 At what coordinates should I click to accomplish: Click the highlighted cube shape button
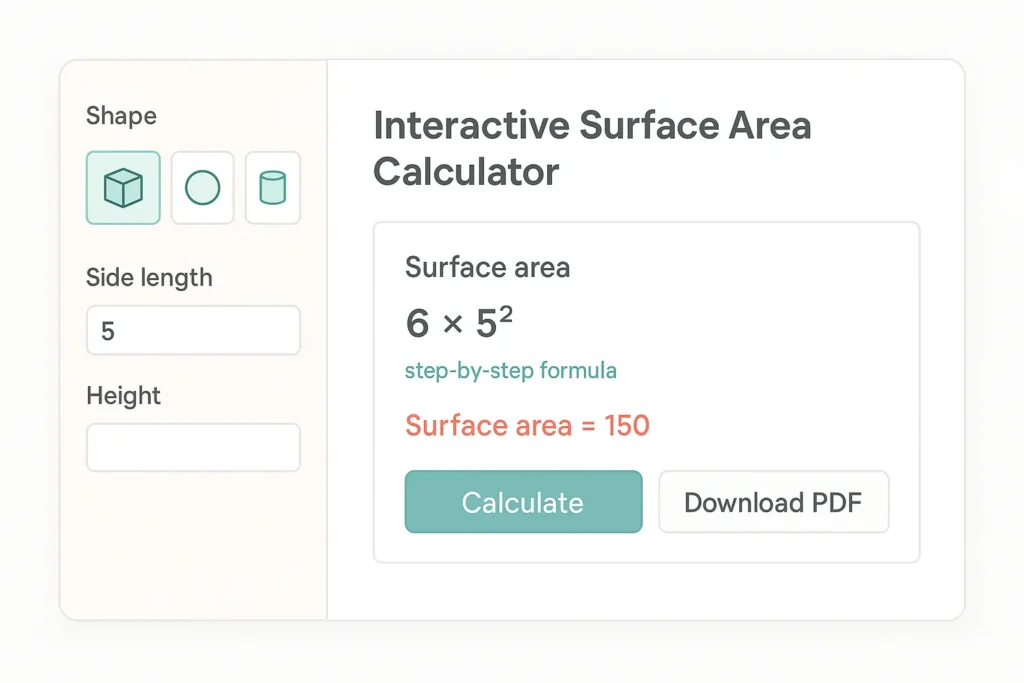tap(123, 187)
